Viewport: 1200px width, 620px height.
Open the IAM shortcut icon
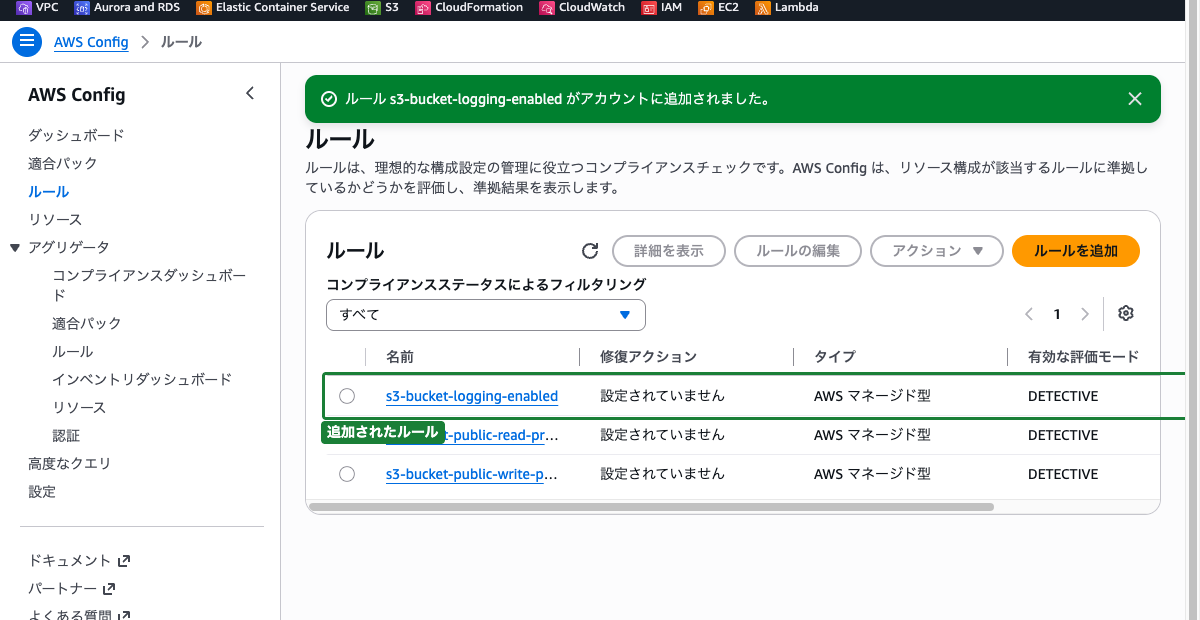click(649, 8)
